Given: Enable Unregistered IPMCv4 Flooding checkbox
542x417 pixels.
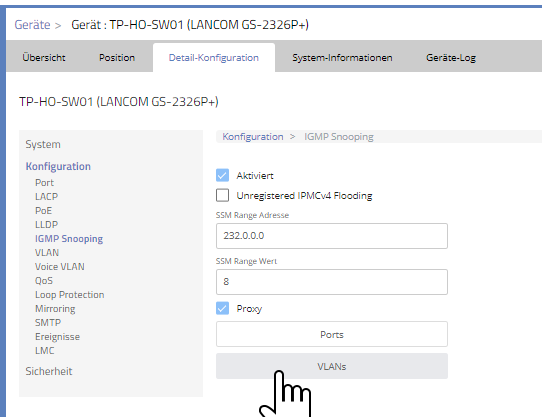Looking at the screenshot, I should tap(222, 195).
